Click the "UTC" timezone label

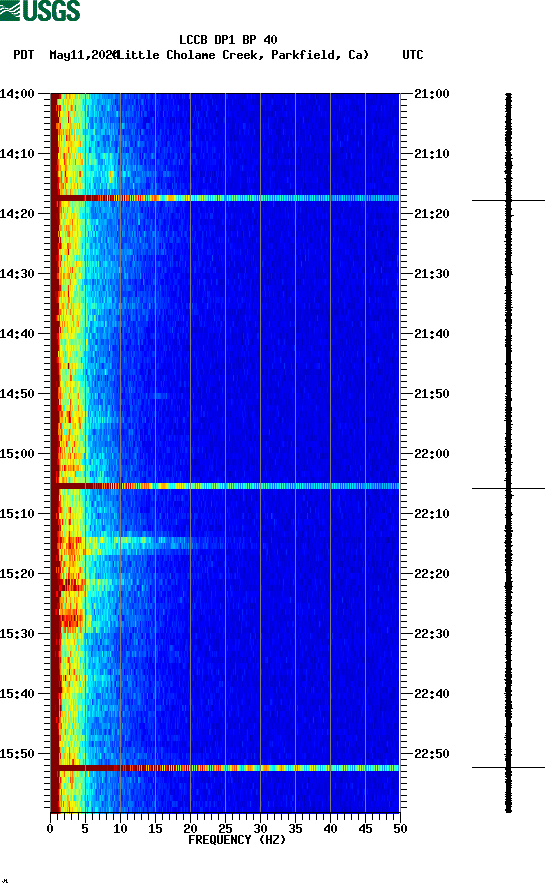pyautogui.click(x=413, y=55)
